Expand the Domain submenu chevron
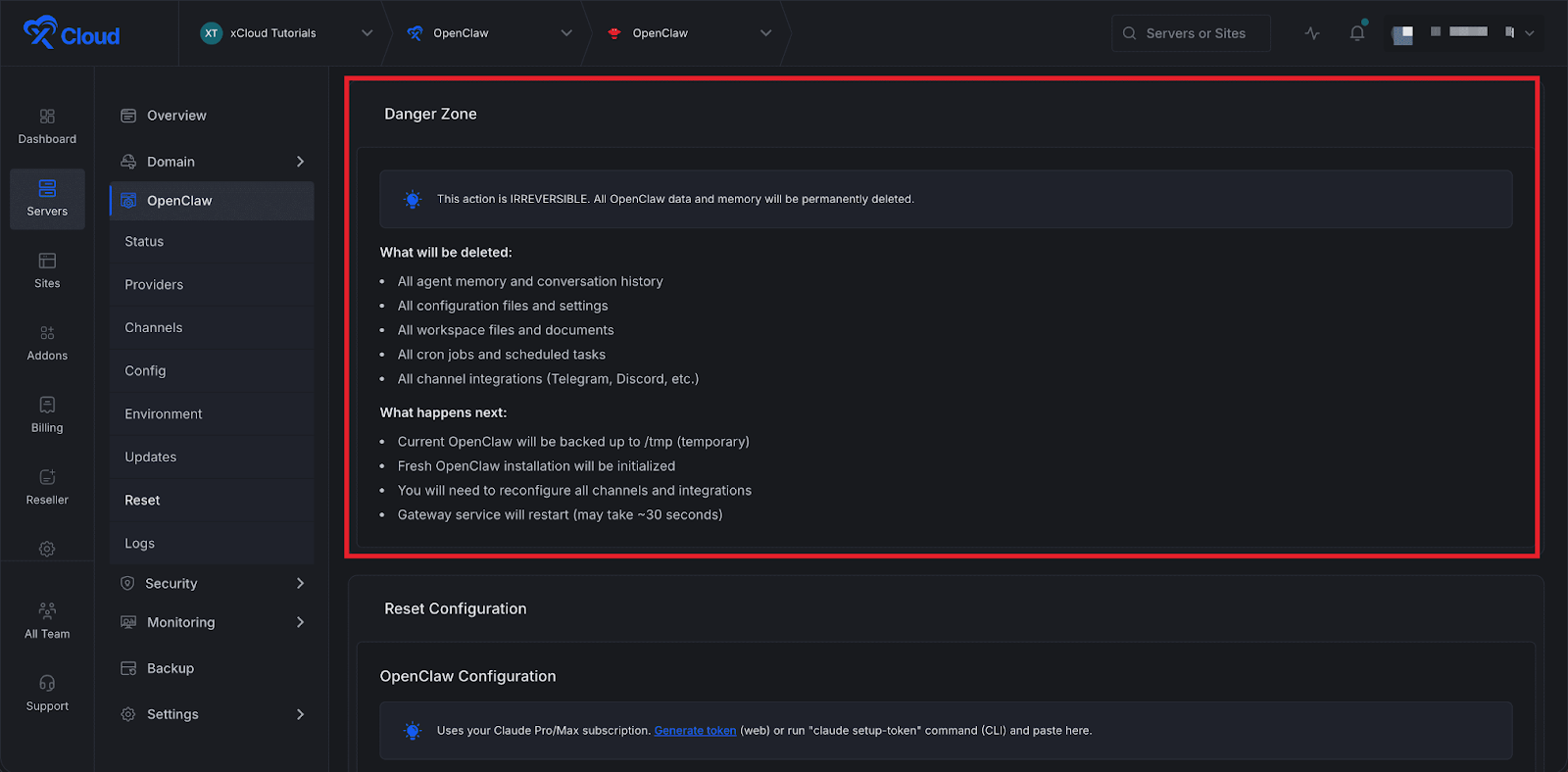This screenshot has height=772, width=1568. click(x=300, y=162)
